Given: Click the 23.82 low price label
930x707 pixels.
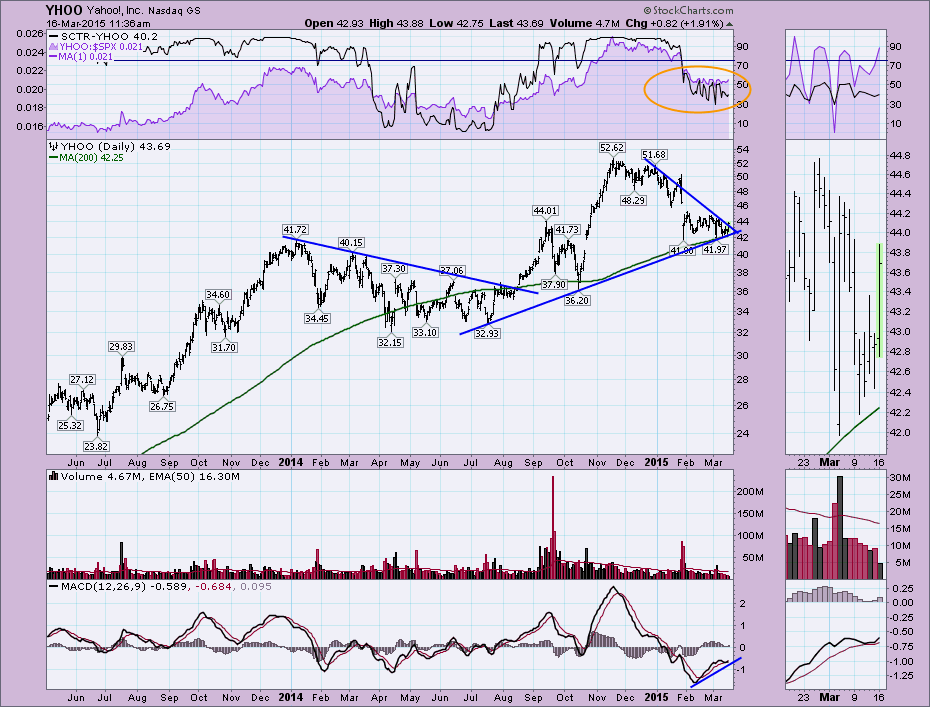Looking at the screenshot, I should point(96,447).
